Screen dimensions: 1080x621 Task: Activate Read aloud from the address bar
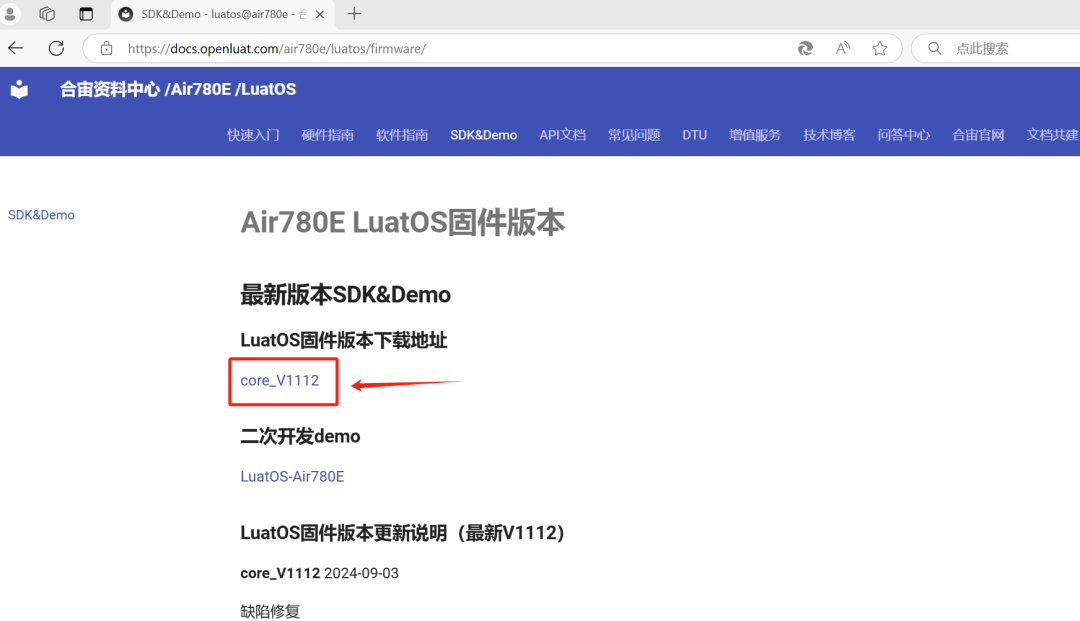(841, 47)
